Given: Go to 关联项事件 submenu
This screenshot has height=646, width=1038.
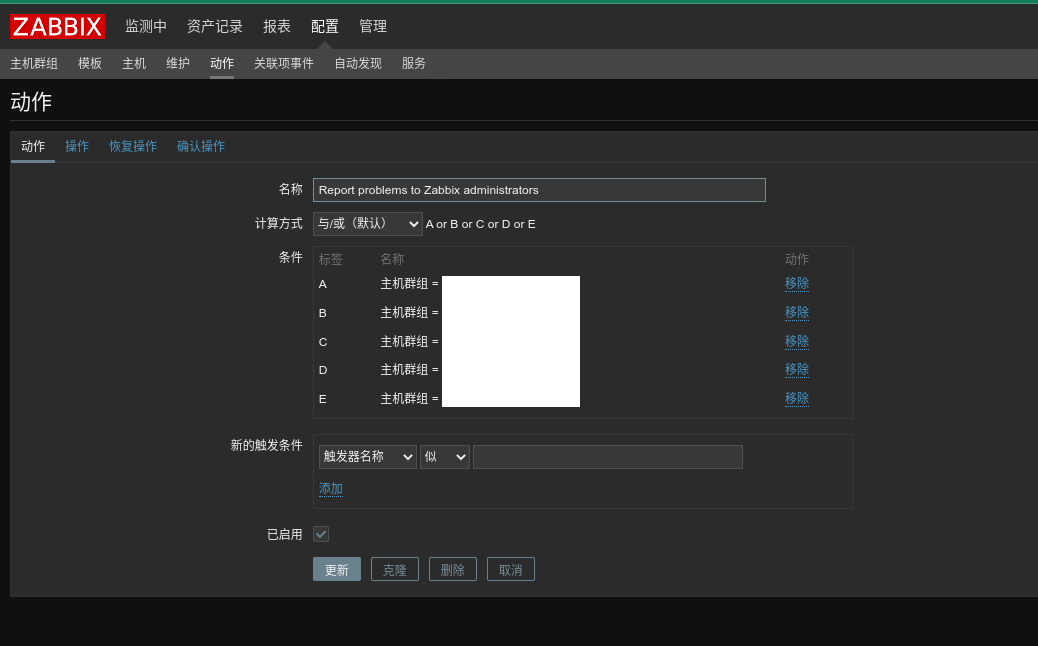Looking at the screenshot, I should 283,64.
